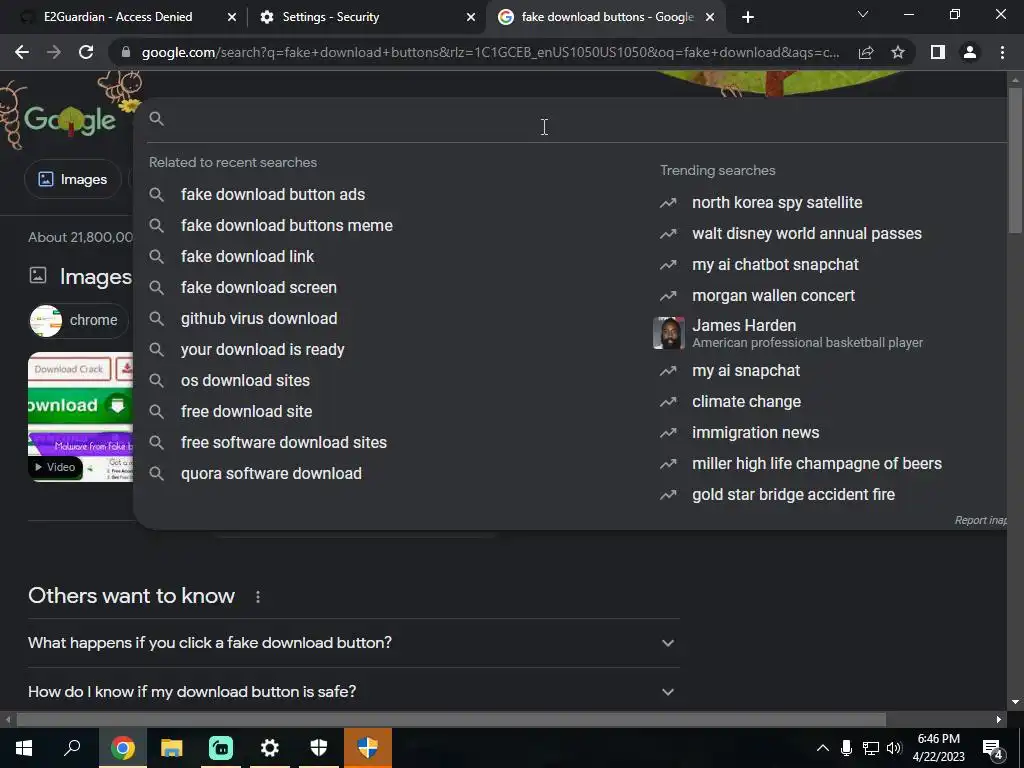Click in the empty Google search field

pyautogui.click(x=575, y=119)
